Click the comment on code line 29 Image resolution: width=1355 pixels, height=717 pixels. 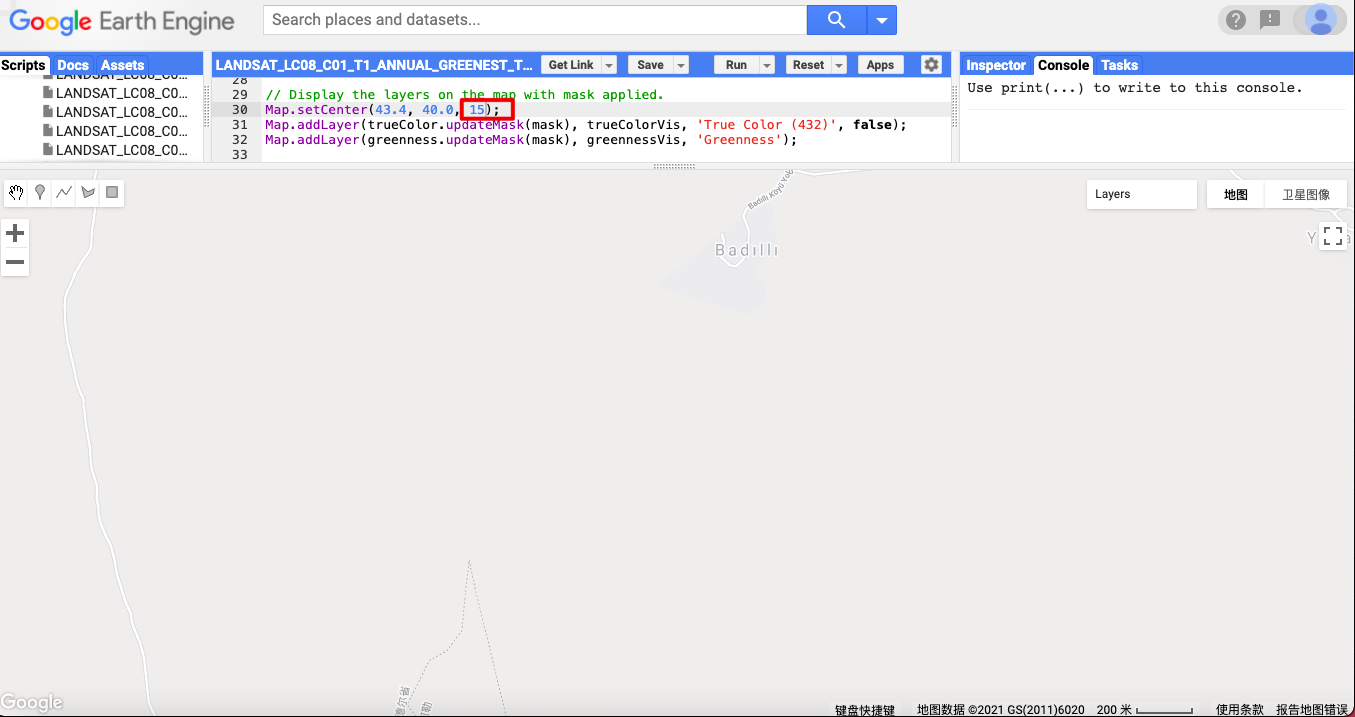click(x=464, y=95)
